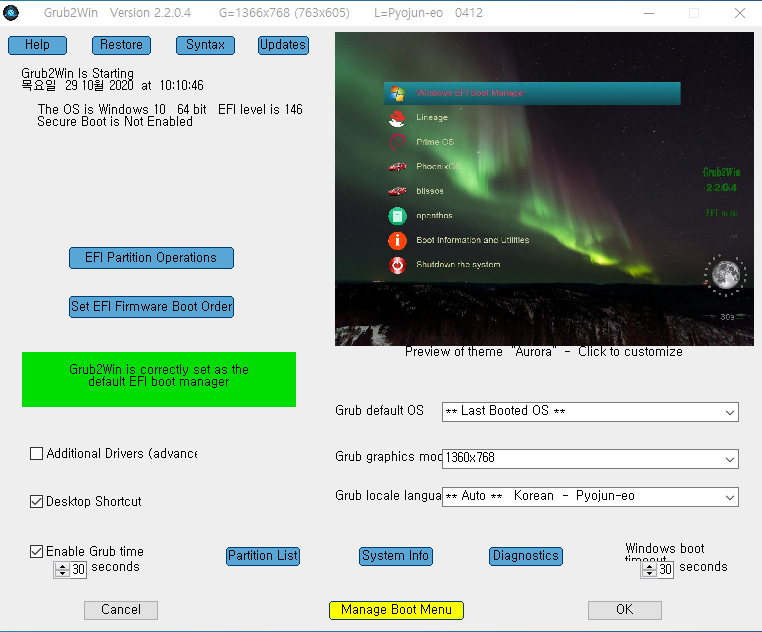
Task: Click Set EFI Firmware Boot Order
Action: pyautogui.click(x=151, y=307)
